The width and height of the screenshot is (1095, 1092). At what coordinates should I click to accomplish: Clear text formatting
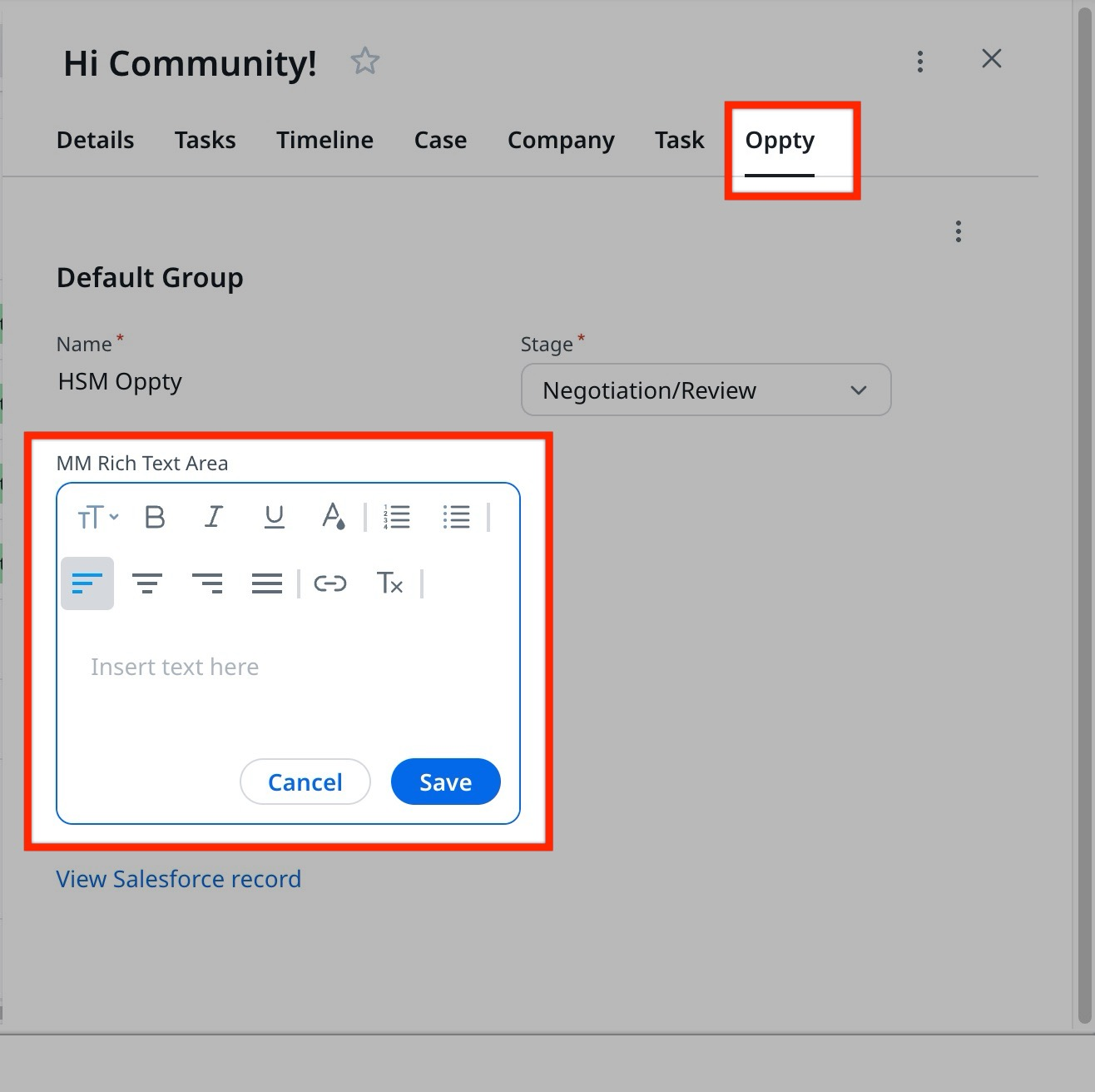(x=389, y=583)
